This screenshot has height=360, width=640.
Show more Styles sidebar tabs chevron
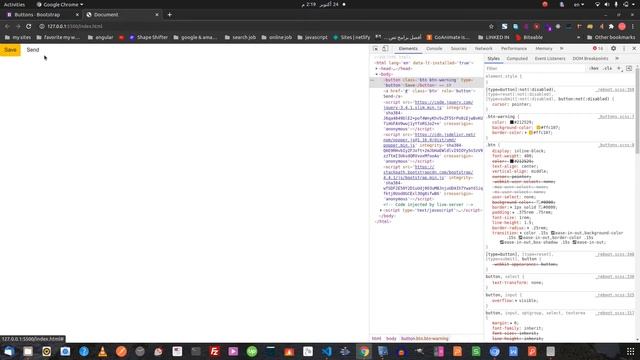[x=617, y=58]
